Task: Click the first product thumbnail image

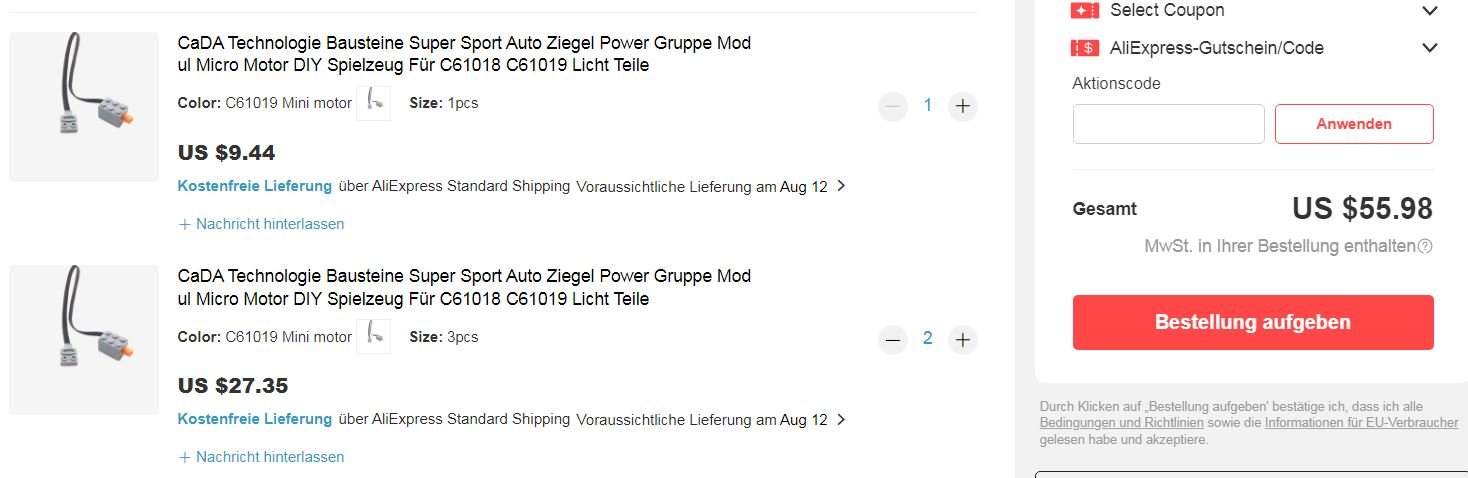Action: pyautogui.click(x=84, y=107)
